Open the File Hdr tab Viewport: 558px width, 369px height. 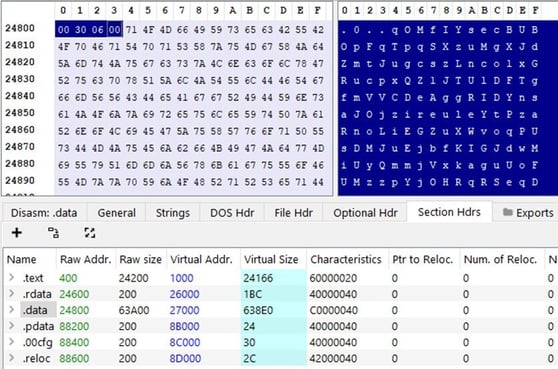[294, 213]
